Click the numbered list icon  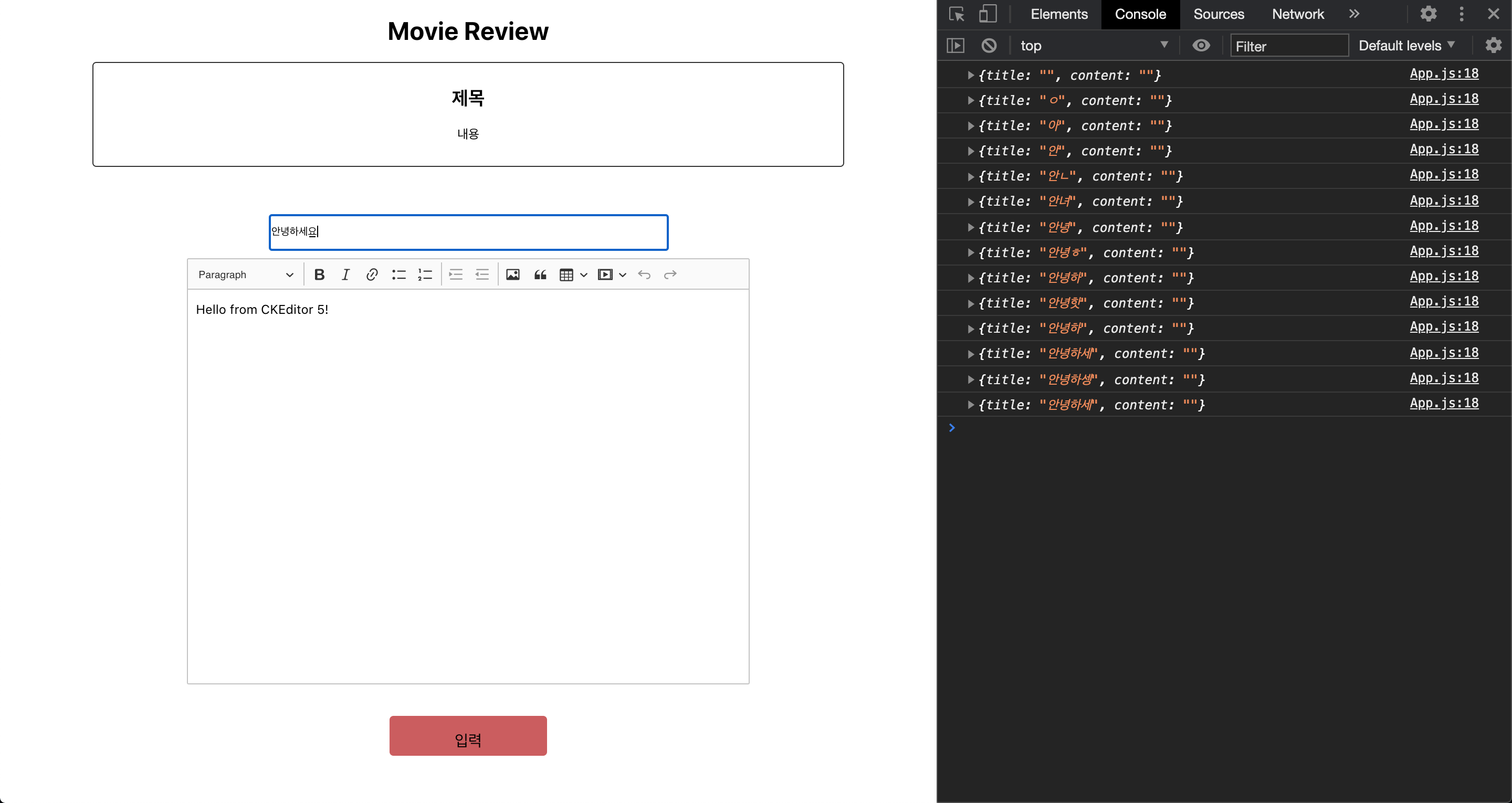point(424,274)
